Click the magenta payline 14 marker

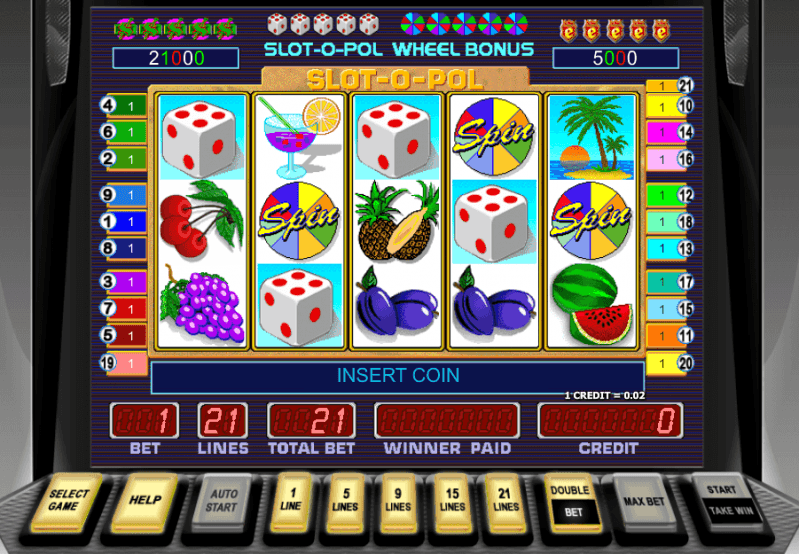671,133
